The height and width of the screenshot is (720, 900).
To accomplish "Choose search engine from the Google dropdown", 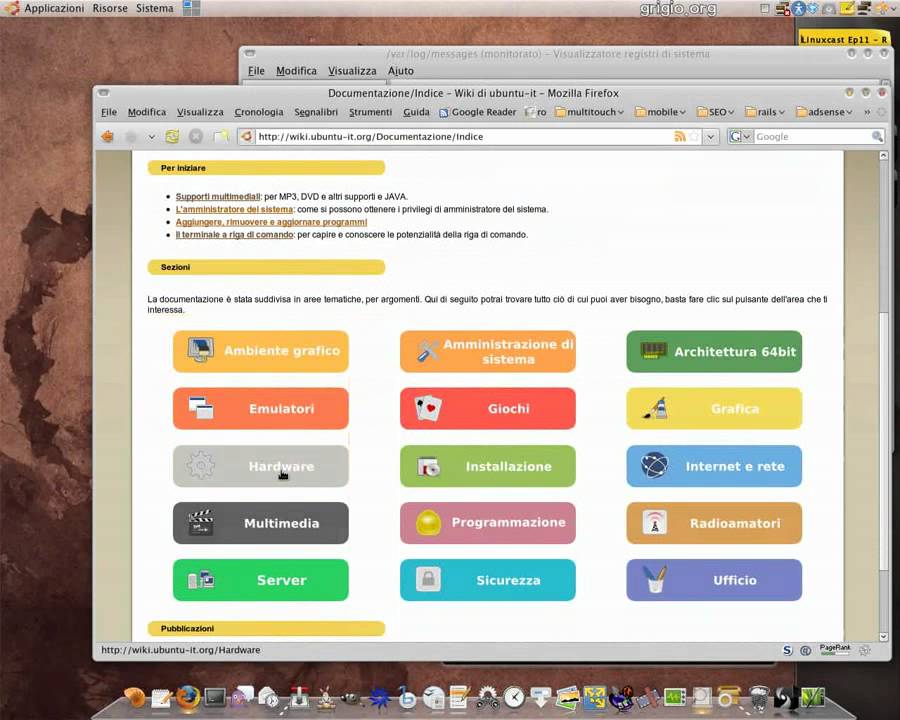I will click(x=740, y=137).
